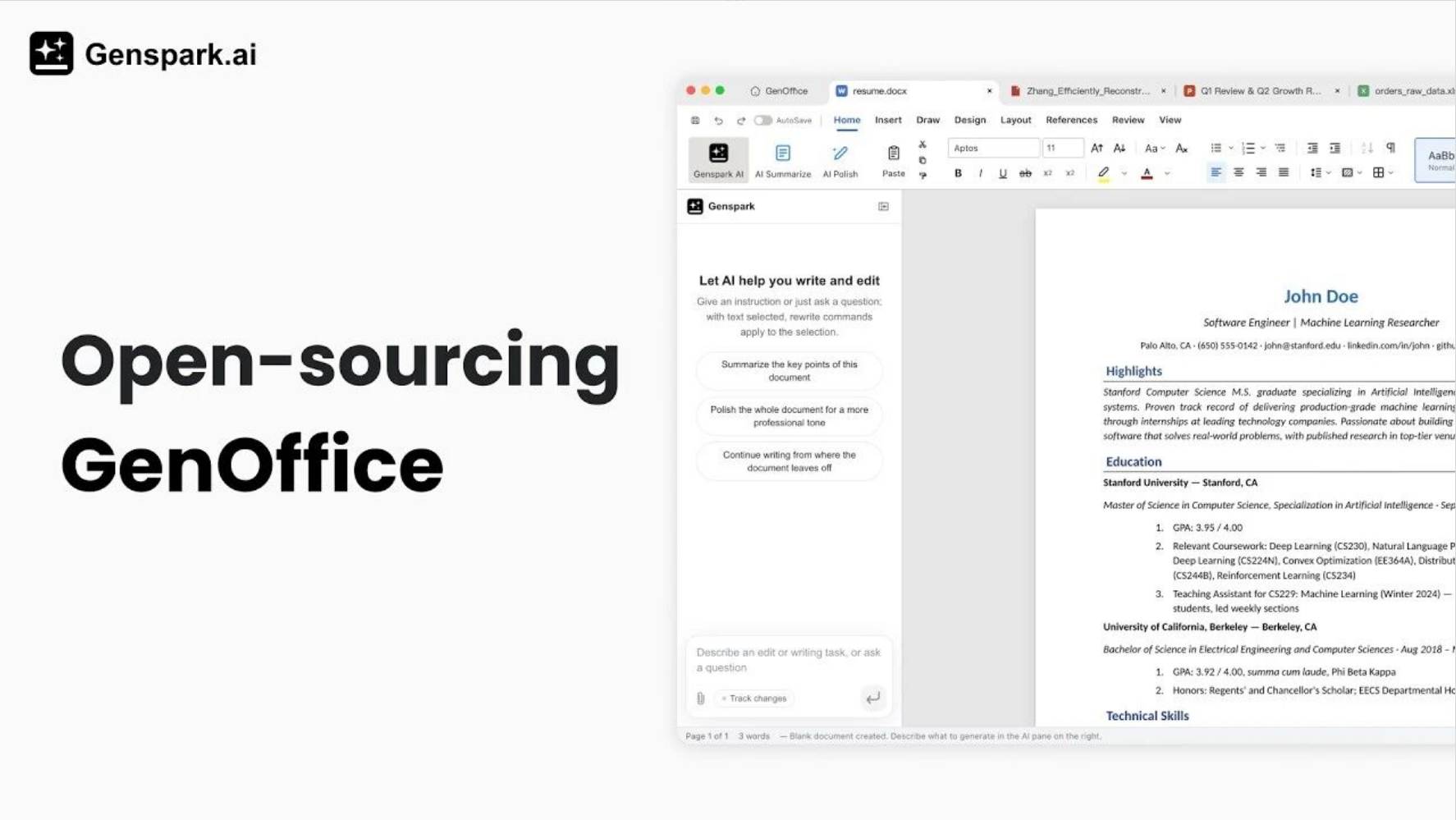Switch to the GenOffice home tab
Image resolution: width=1456 pixels, height=820 pixels.
point(779,91)
